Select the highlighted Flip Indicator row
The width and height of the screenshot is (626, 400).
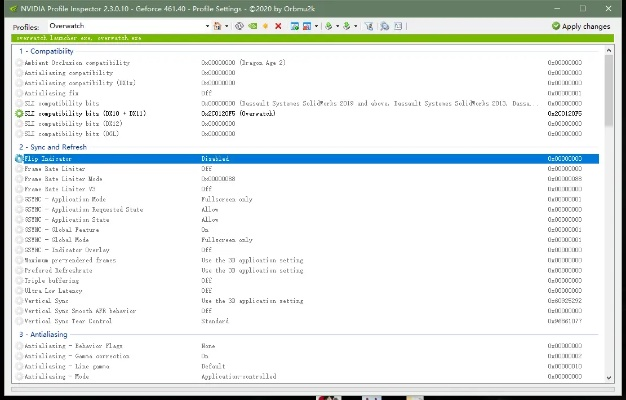[307, 158]
